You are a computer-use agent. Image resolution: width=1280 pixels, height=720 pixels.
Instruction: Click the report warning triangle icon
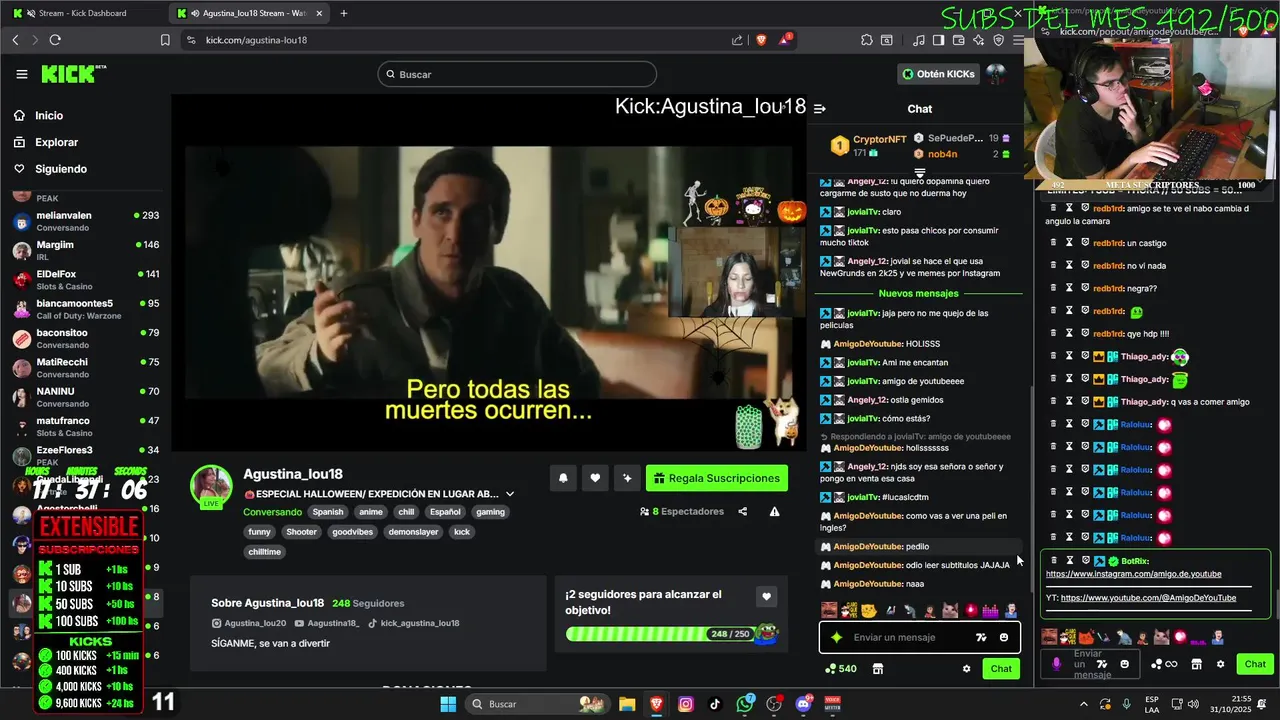click(775, 511)
